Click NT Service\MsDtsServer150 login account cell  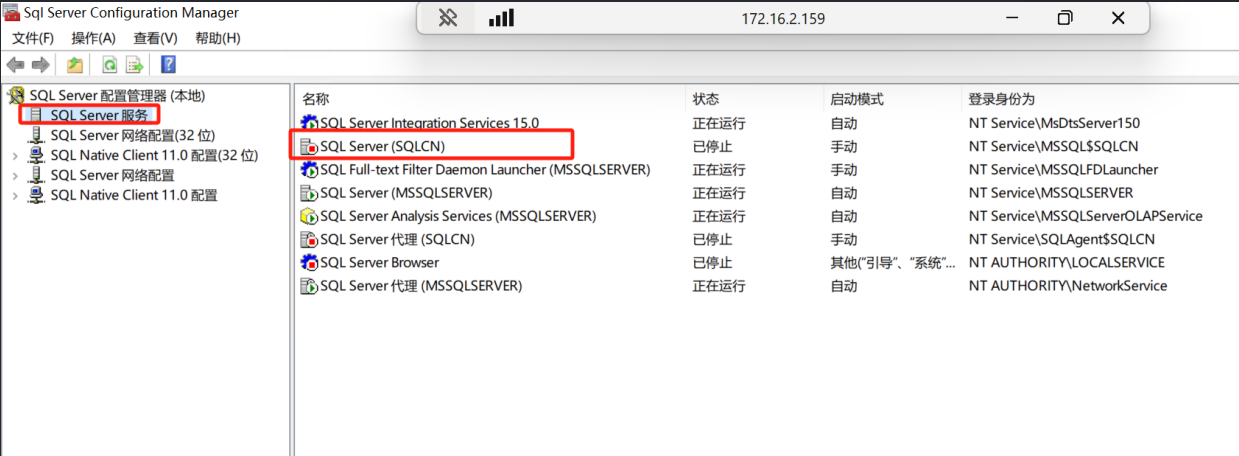pos(1054,123)
